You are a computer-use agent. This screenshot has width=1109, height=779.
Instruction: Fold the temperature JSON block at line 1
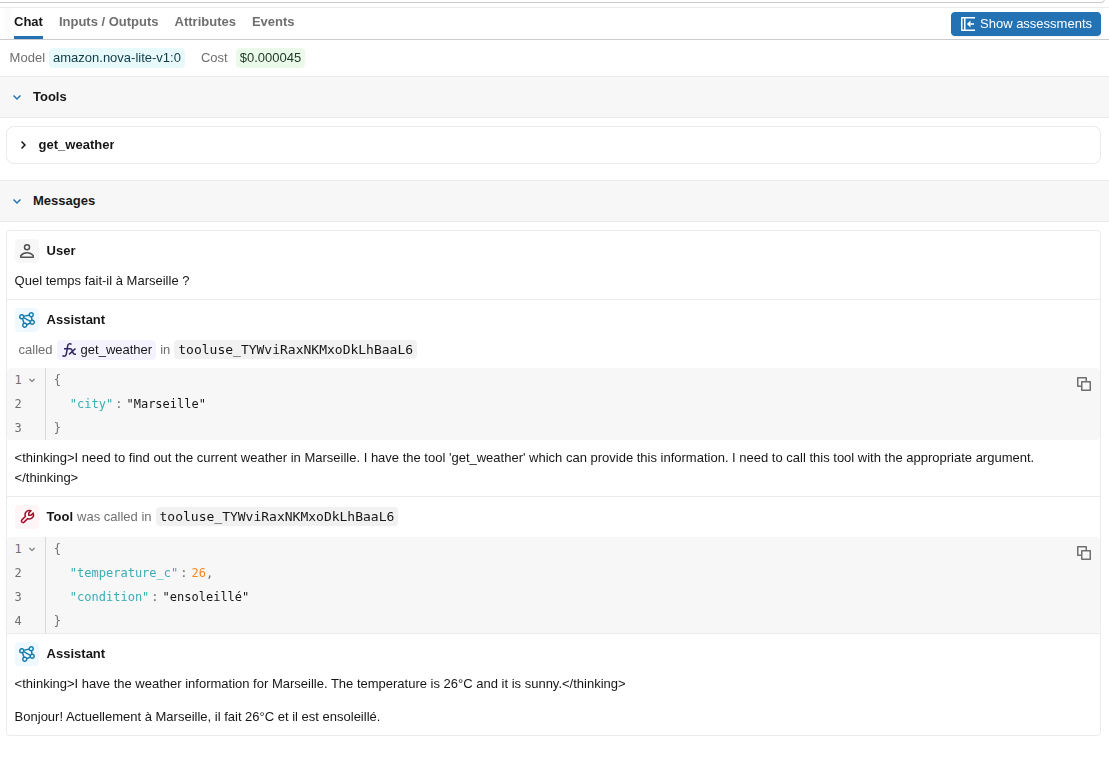click(x=32, y=550)
